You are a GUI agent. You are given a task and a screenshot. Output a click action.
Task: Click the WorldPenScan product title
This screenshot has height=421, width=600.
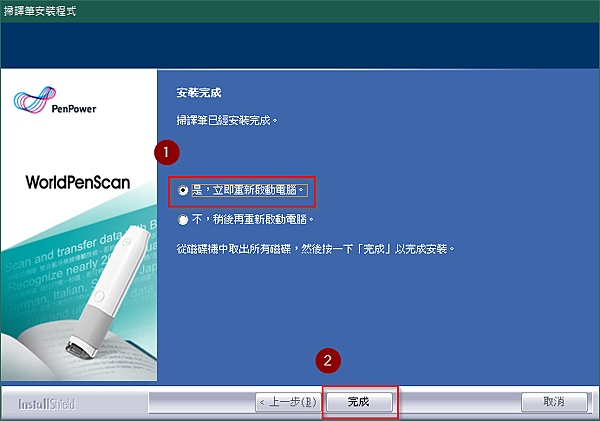(78, 182)
